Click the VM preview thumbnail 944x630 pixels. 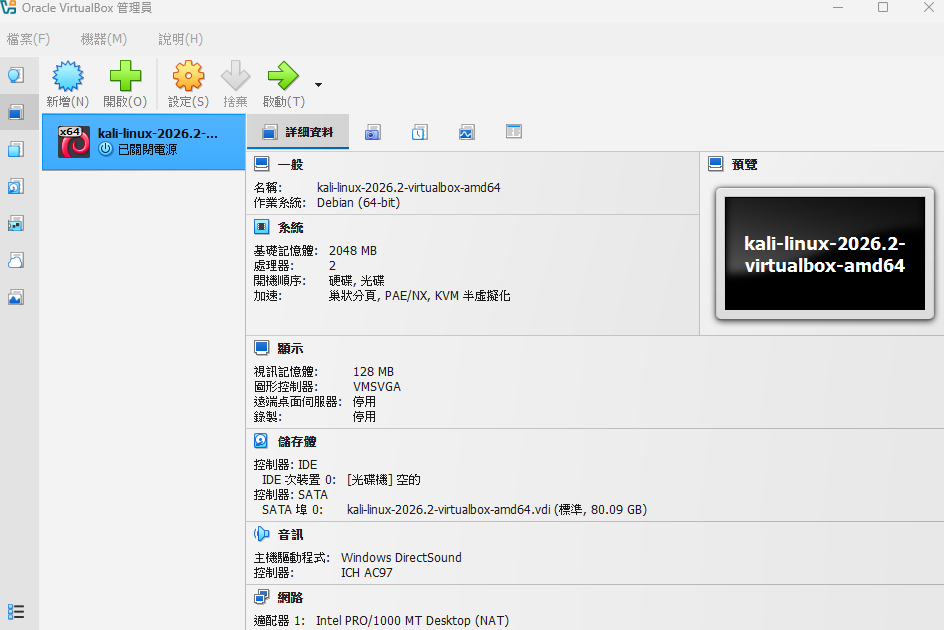click(x=824, y=254)
